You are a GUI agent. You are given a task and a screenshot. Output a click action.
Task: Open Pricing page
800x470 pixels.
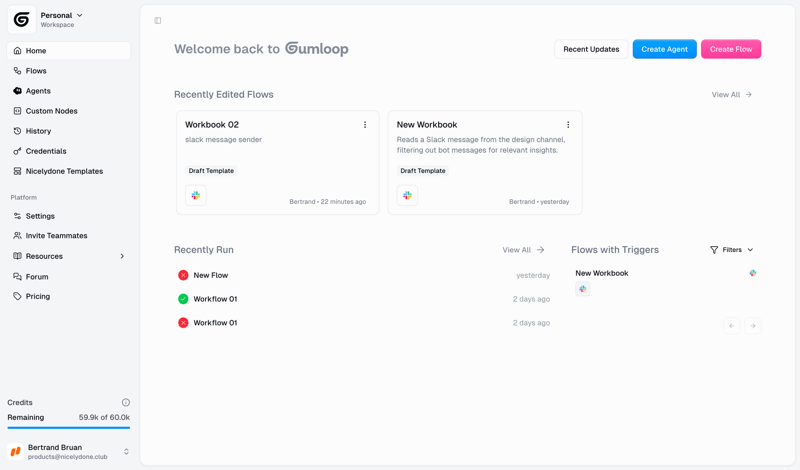coord(68,296)
